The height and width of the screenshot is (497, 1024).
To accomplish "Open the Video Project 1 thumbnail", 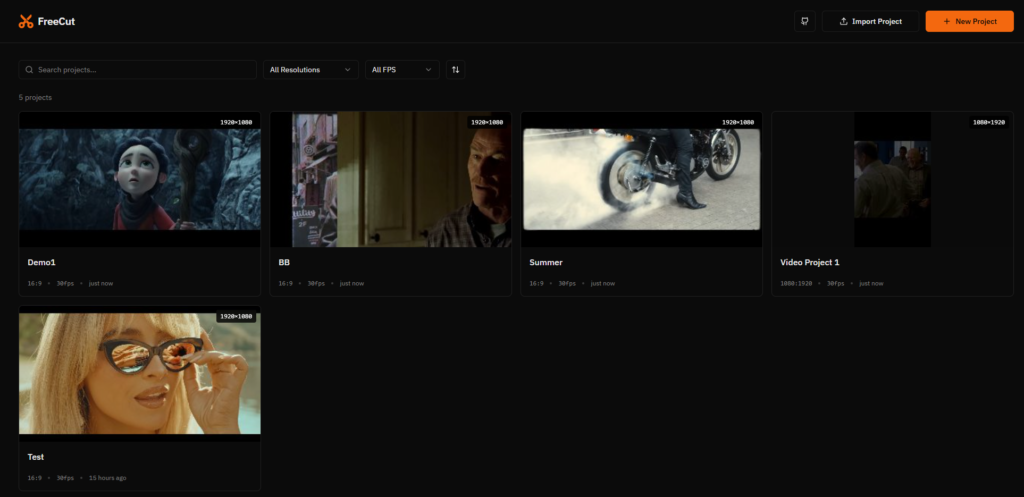I will point(892,180).
